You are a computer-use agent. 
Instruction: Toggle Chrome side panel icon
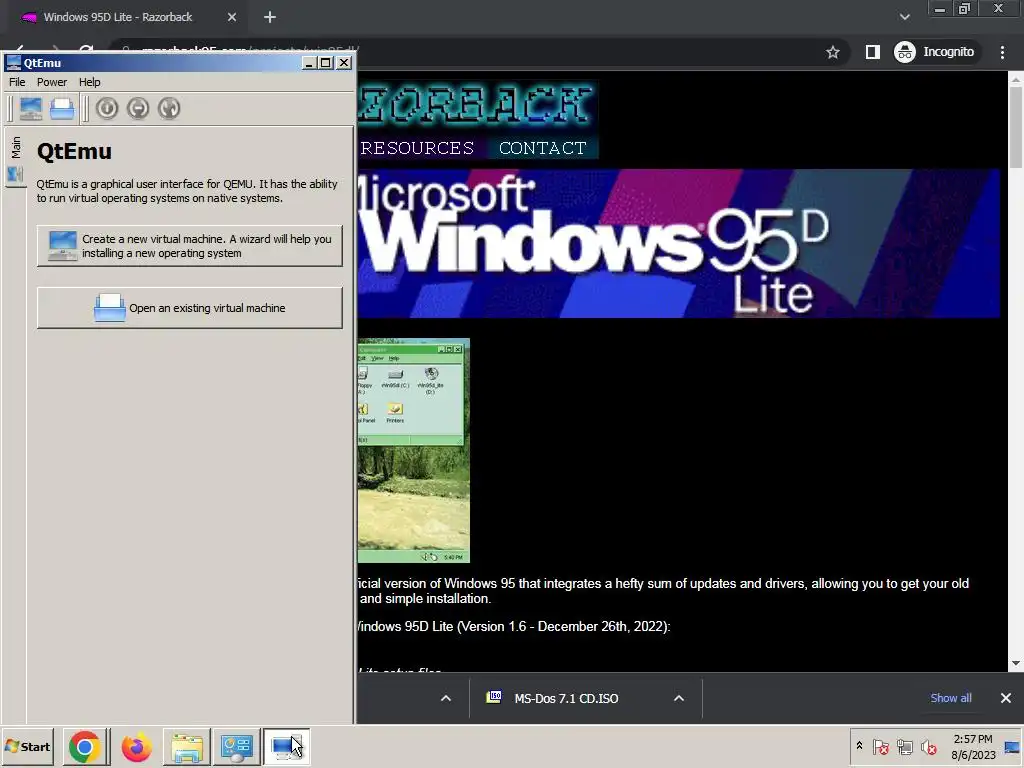coord(872,52)
